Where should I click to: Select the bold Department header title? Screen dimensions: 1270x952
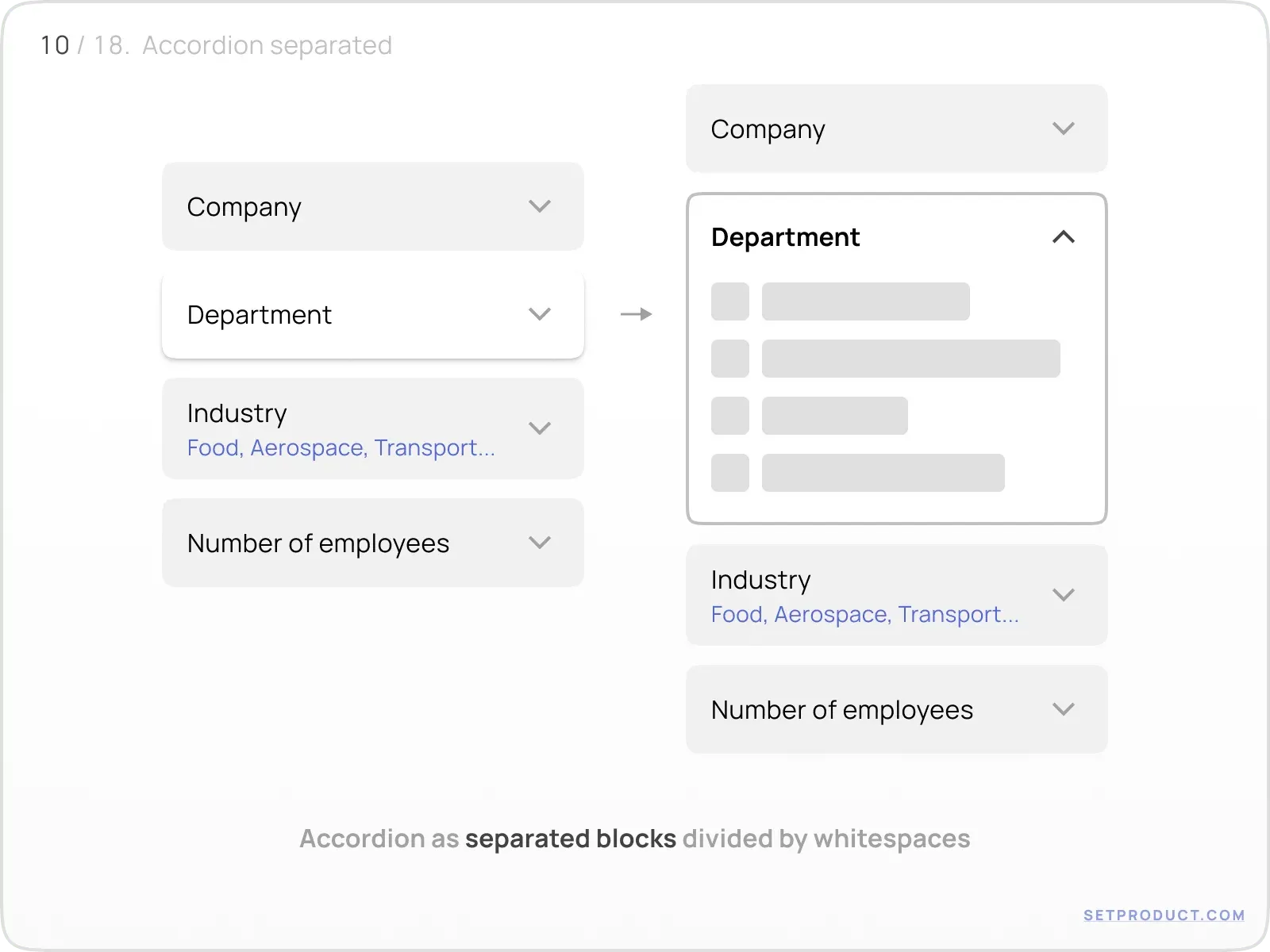click(x=785, y=237)
